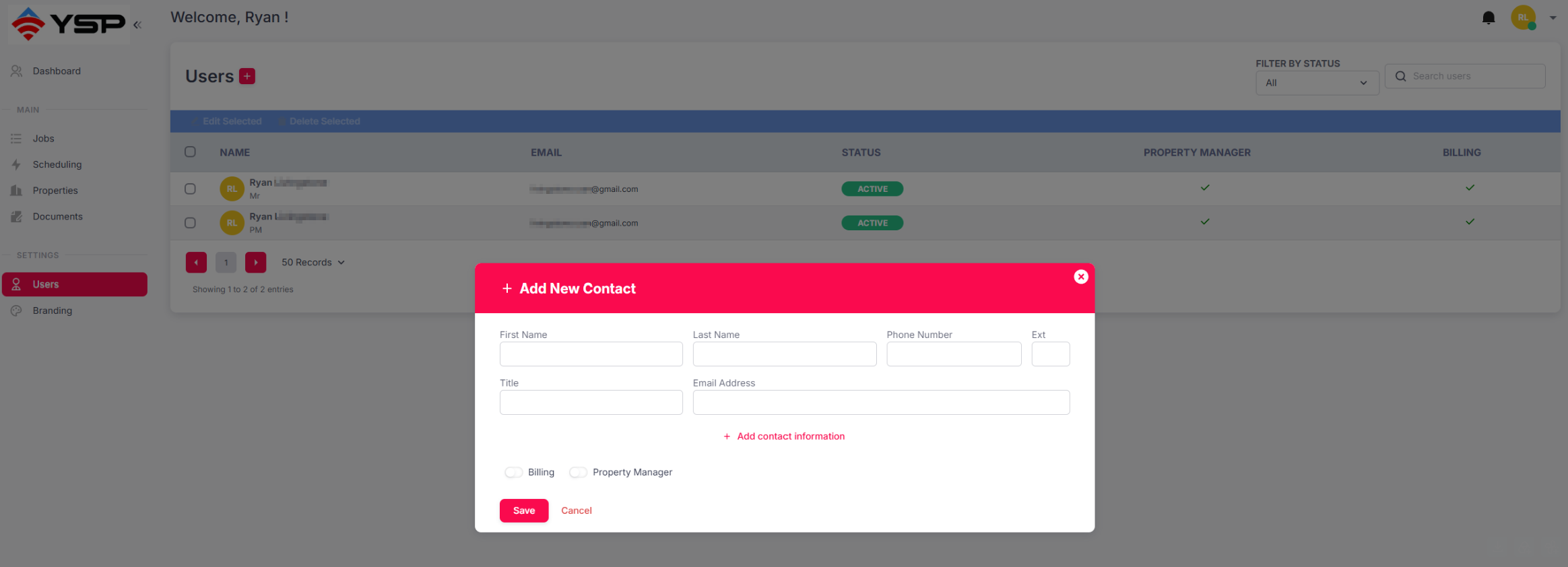The width and height of the screenshot is (1568, 567).
Task: Focus the Phone Number field
Action: point(954,354)
